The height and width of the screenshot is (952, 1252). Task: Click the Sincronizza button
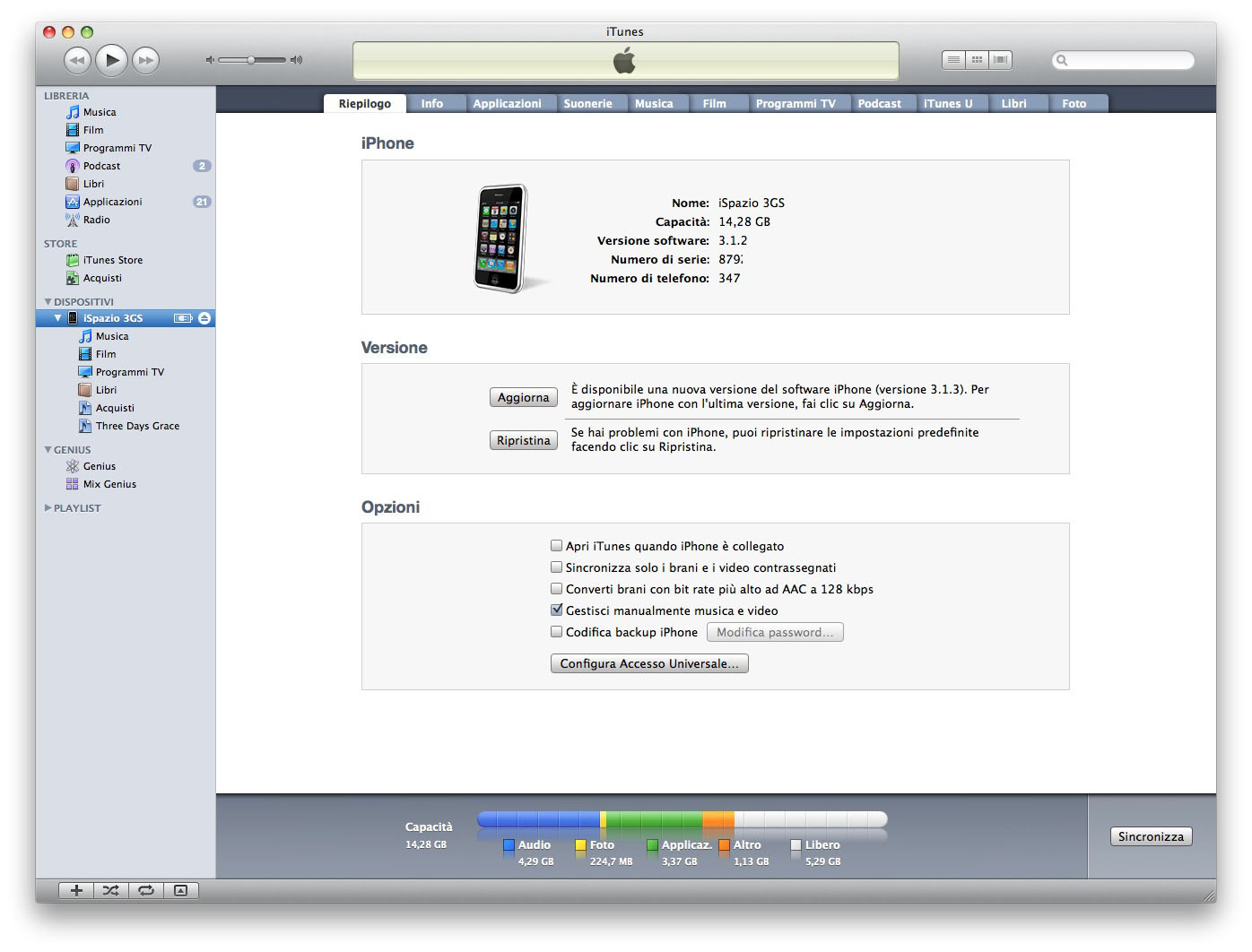point(1150,836)
